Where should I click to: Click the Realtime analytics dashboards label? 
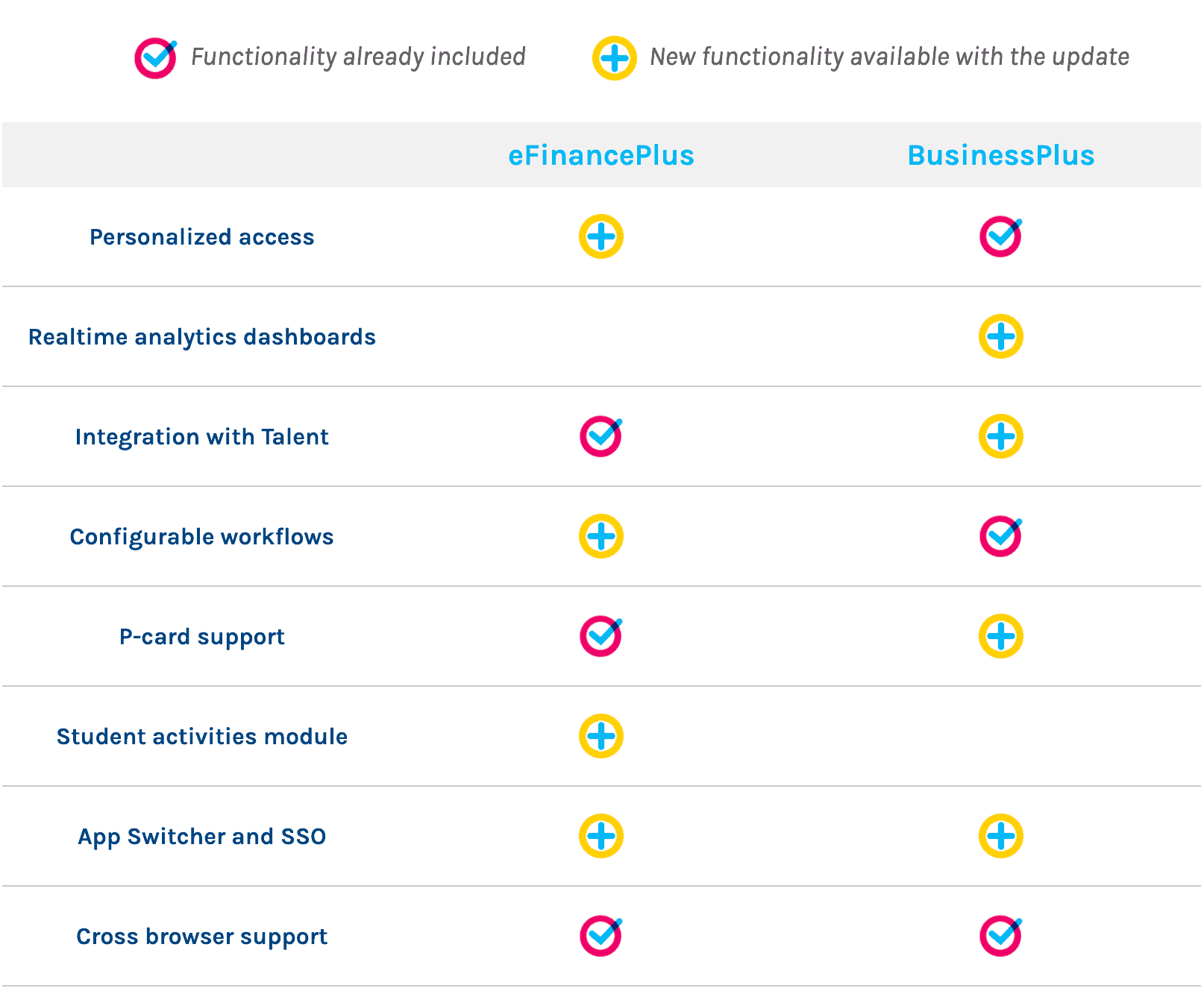coord(202,337)
